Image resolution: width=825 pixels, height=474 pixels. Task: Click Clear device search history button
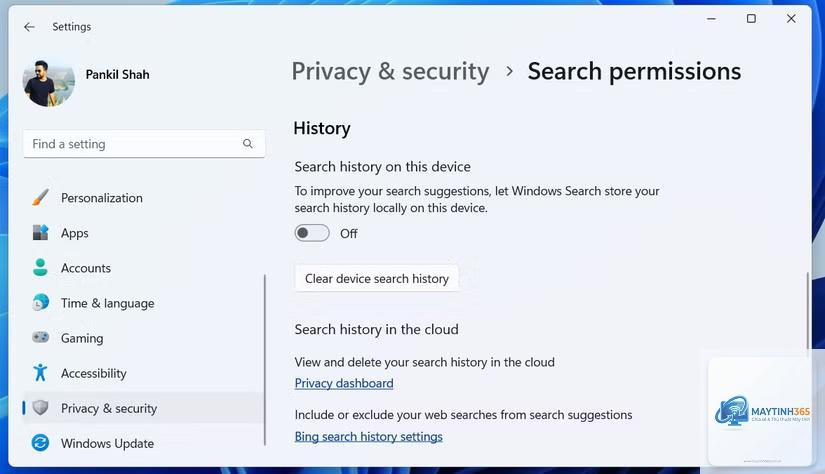coord(377,278)
